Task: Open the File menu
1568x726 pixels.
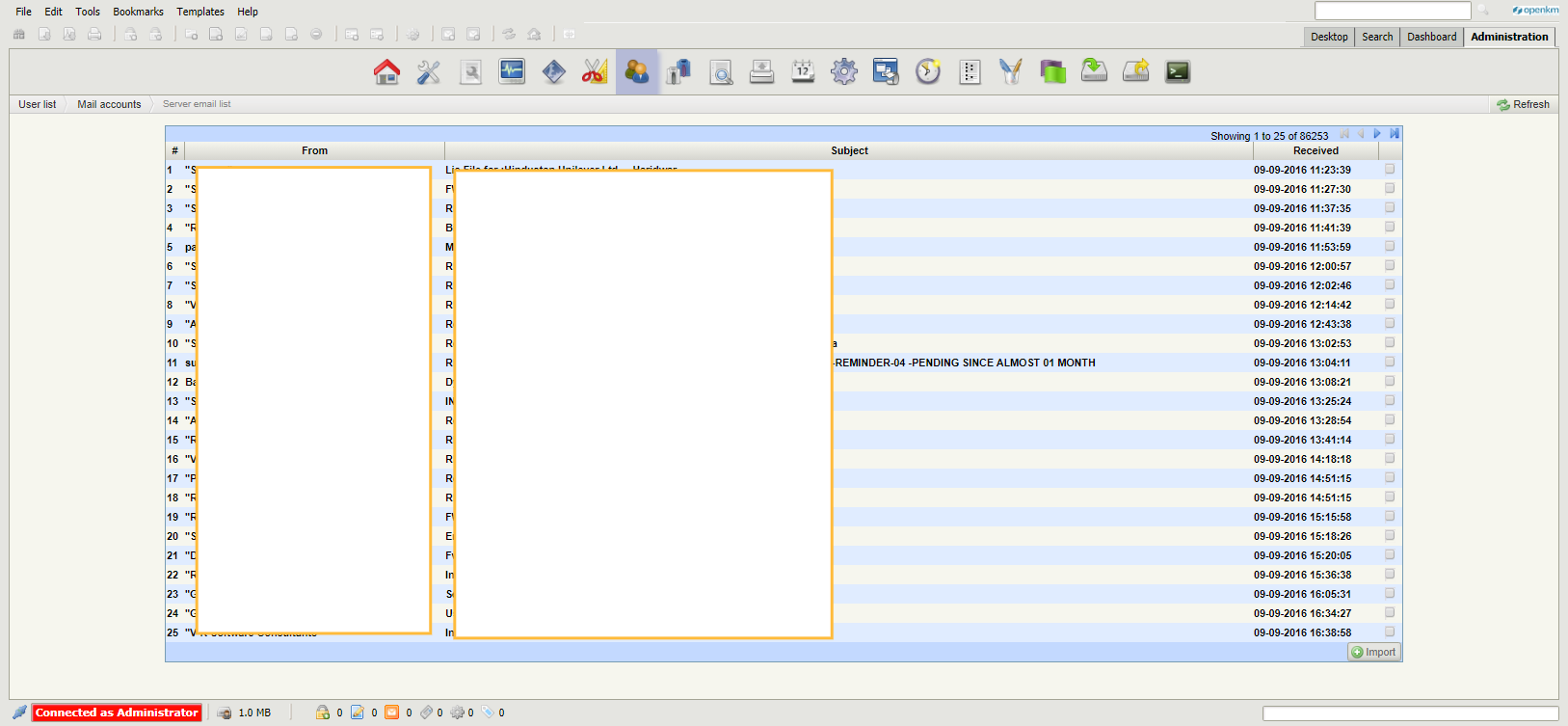Action: click(x=23, y=12)
